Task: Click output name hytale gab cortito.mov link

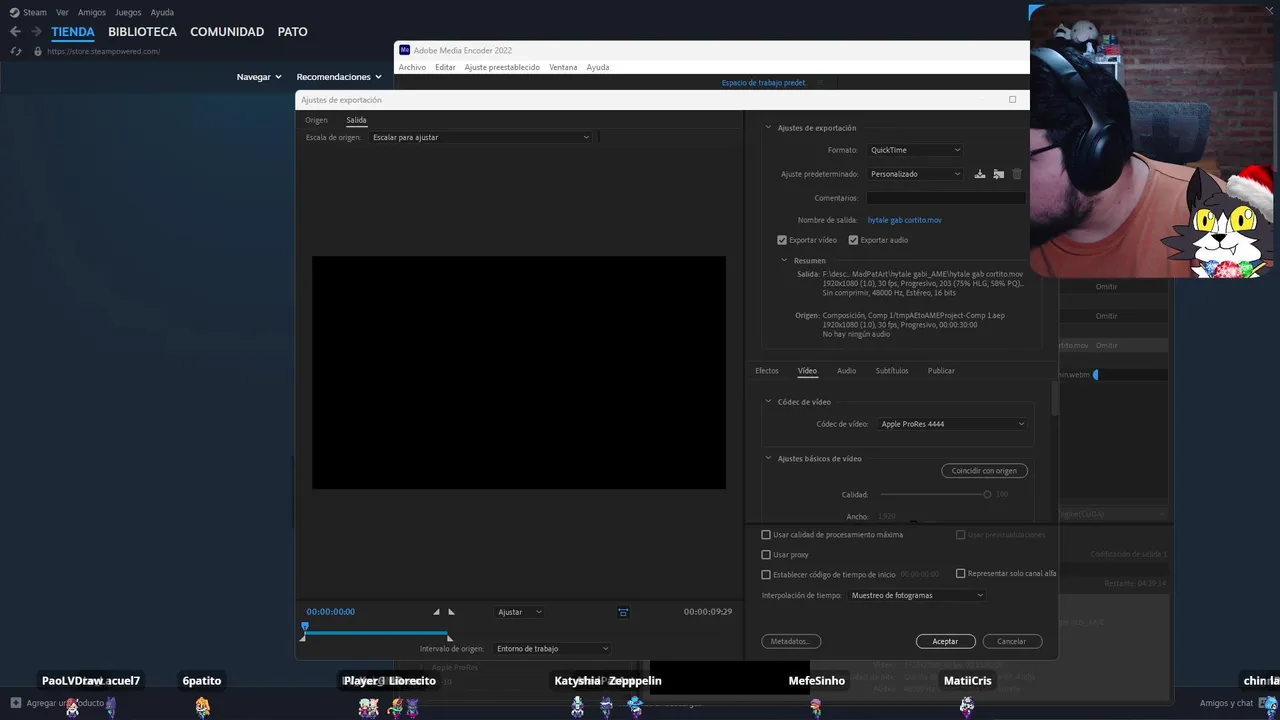Action: (904, 220)
